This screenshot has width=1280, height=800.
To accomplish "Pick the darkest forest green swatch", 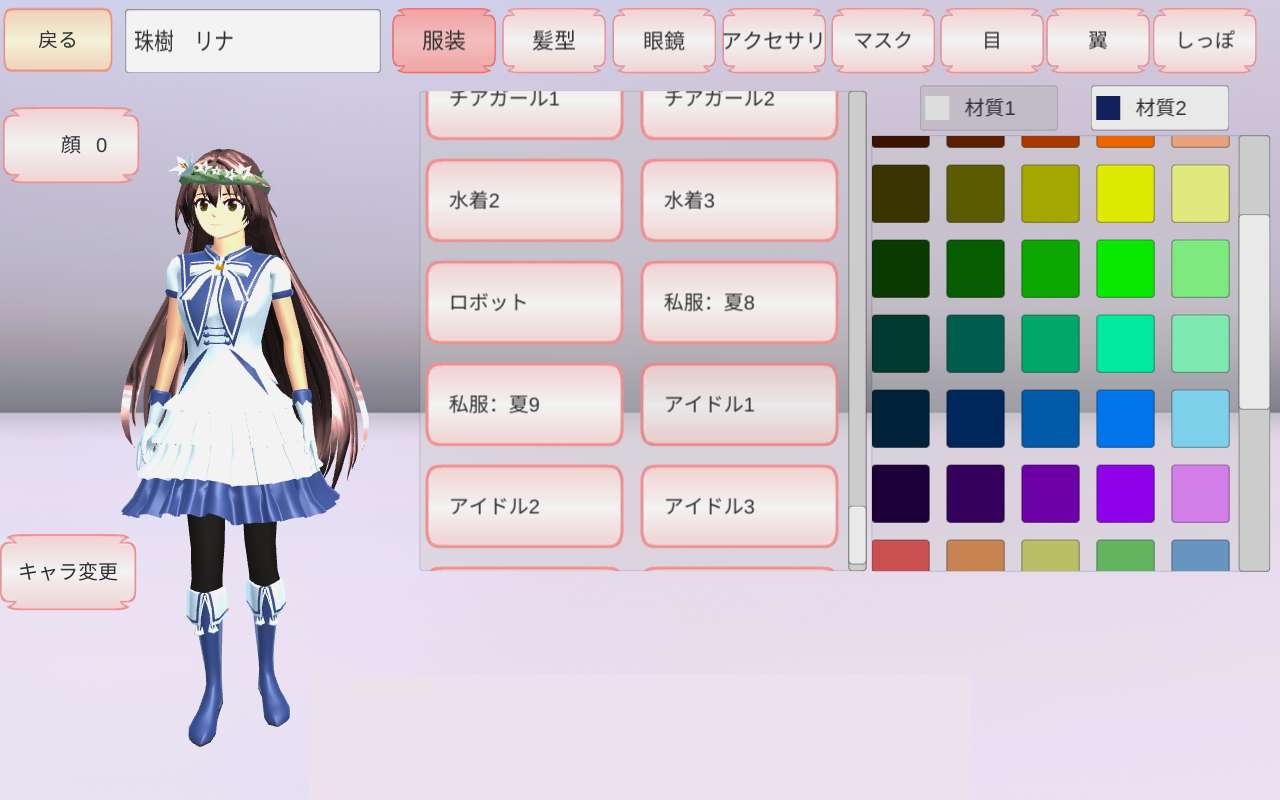I will 901,269.
